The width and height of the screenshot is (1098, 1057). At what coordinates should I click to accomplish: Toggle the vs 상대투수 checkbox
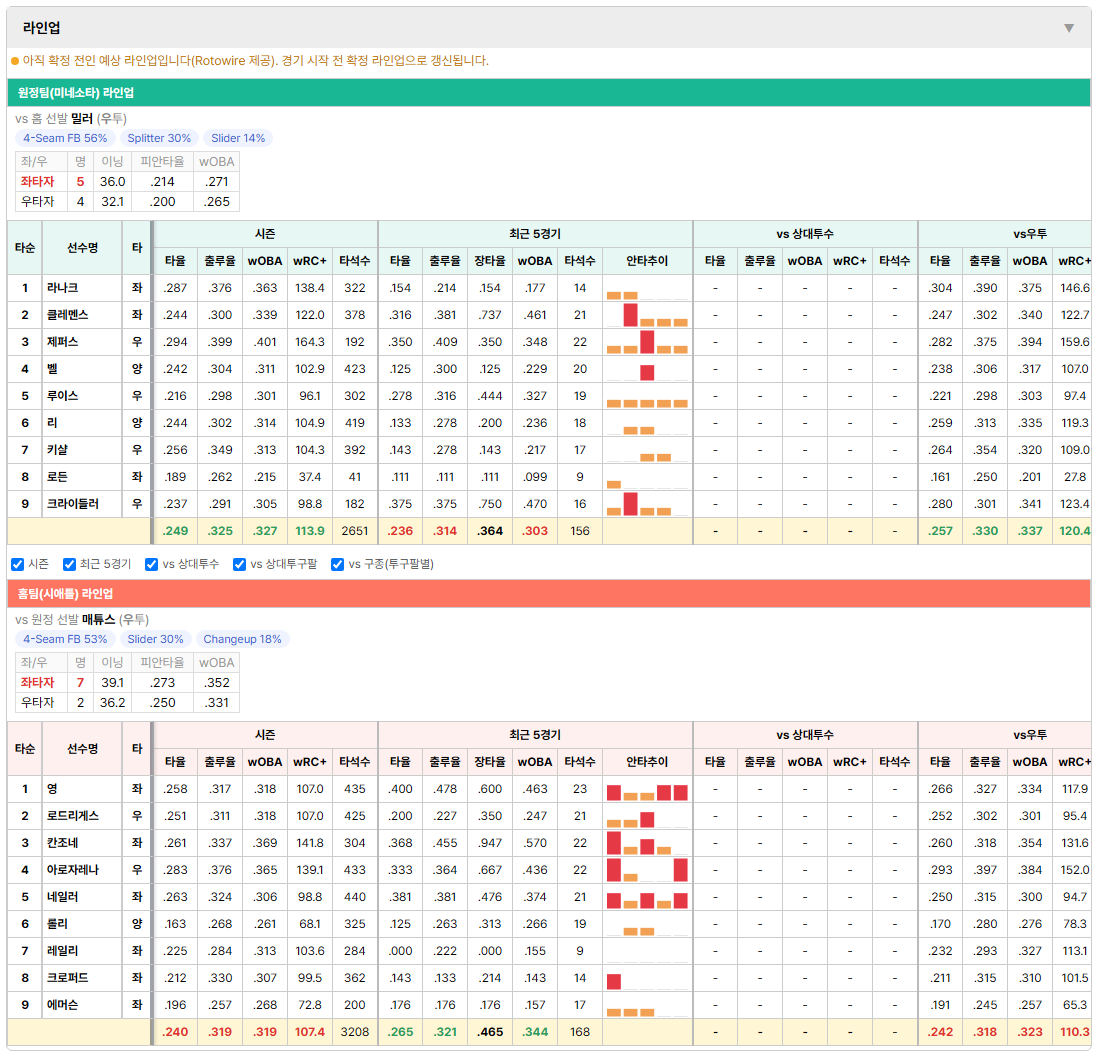151,565
